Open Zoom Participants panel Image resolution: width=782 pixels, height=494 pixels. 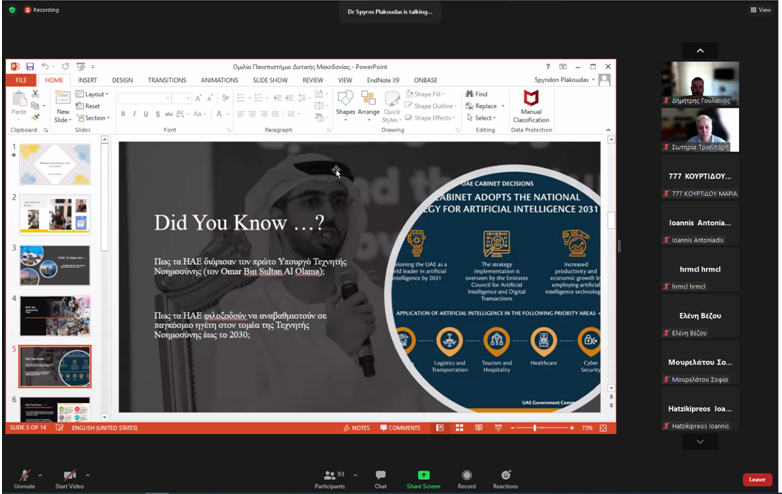330,479
